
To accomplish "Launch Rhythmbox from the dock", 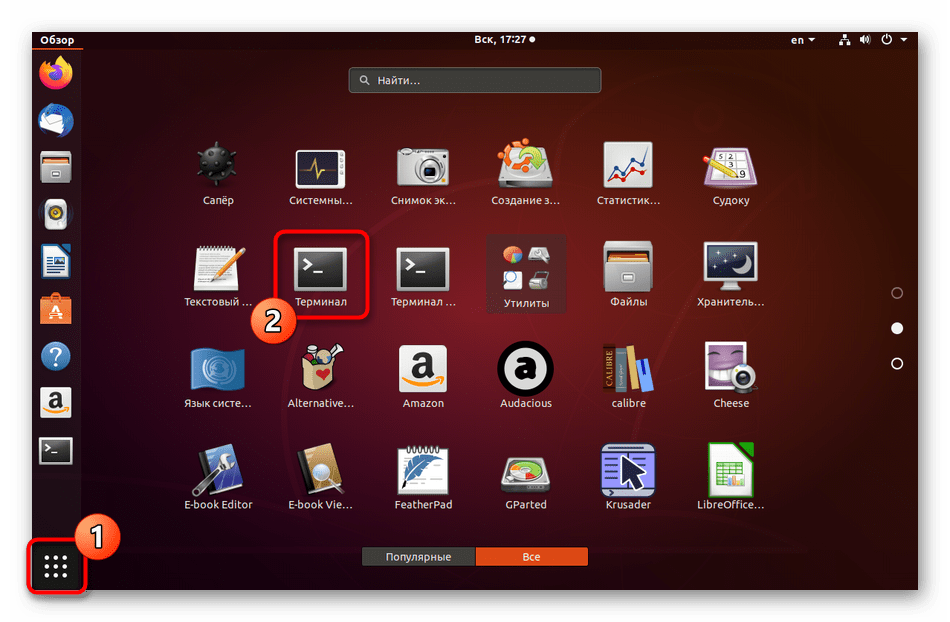I will pos(56,214).
